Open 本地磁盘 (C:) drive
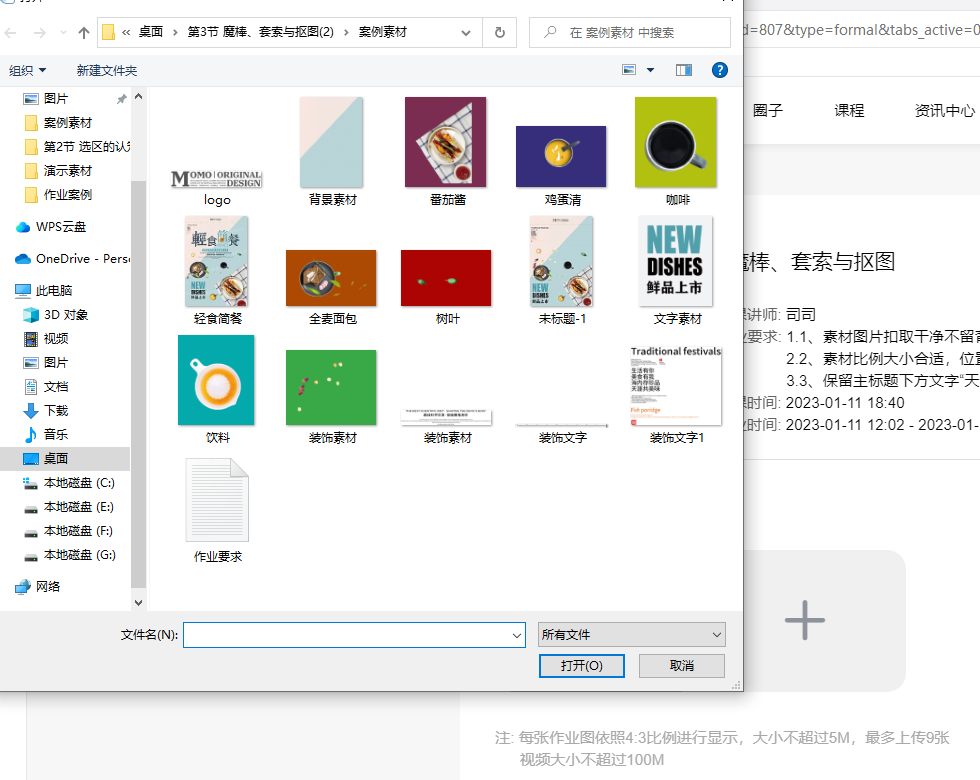The width and height of the screenshot is (980, 780). tap(78, 483)
